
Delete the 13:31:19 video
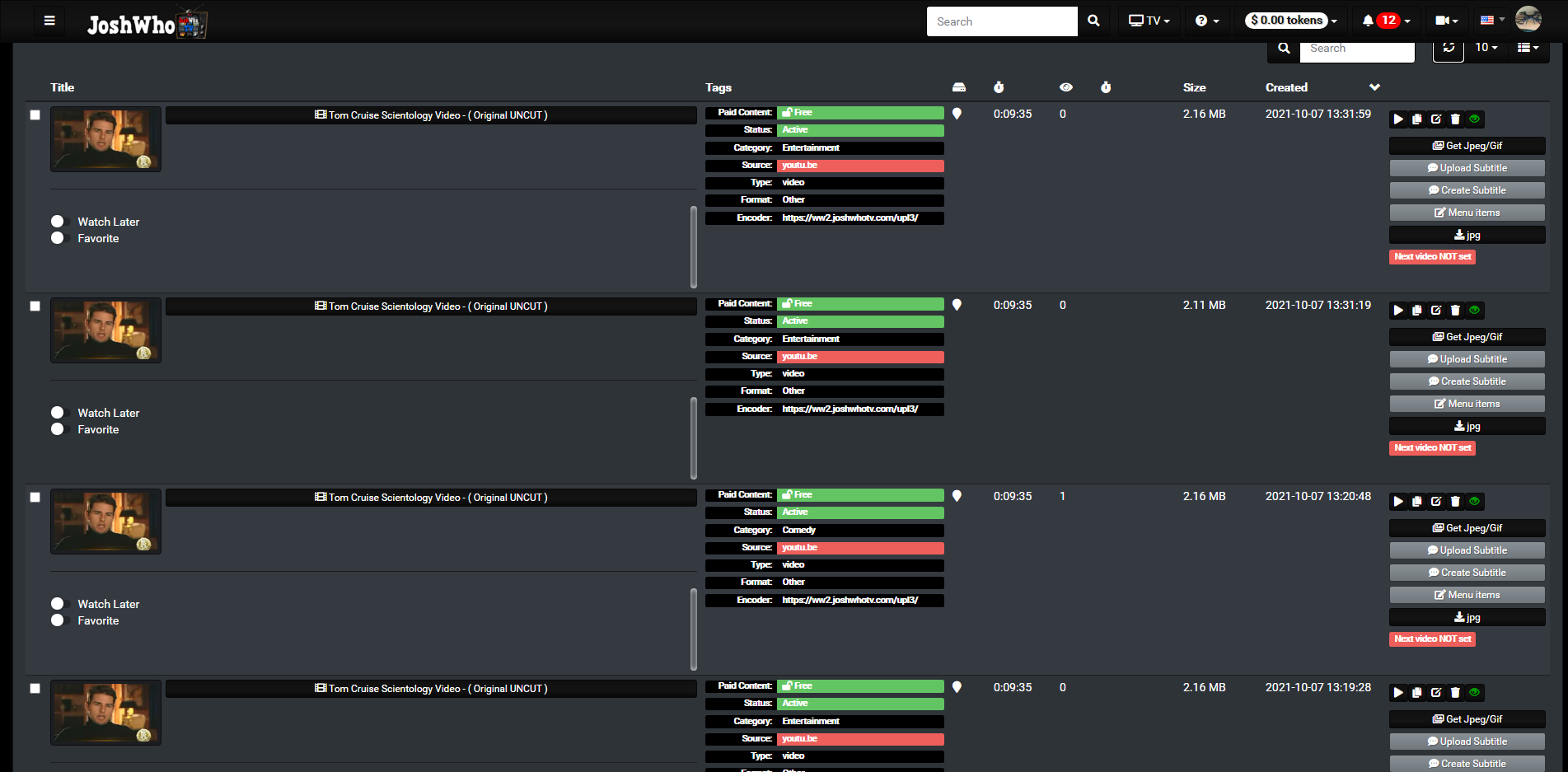1455,311
